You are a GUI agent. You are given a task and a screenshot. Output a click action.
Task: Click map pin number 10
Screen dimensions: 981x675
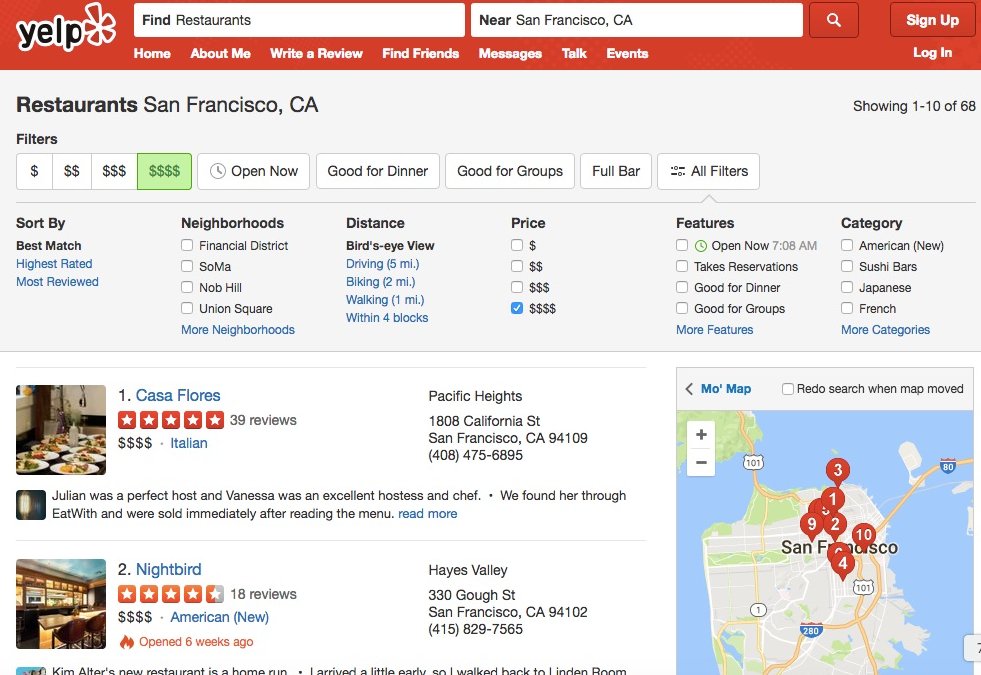point(863,536)
